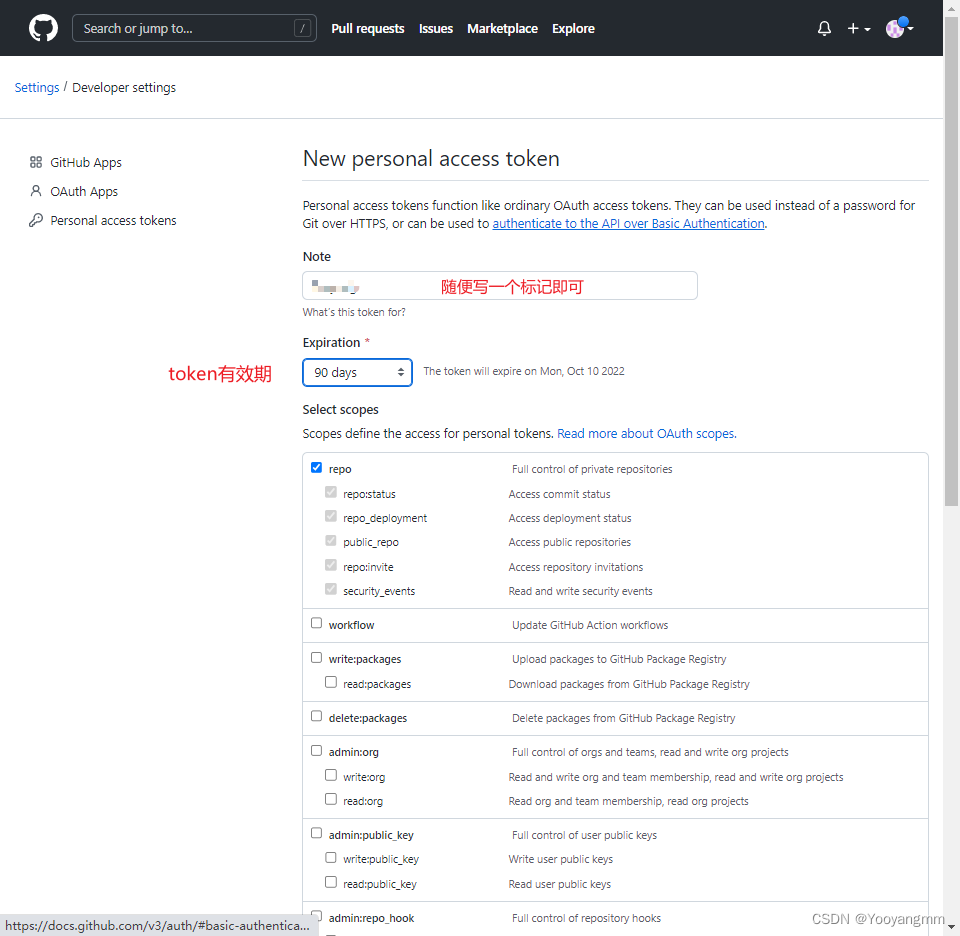Toggle the repo:invite checkbox
960x936 pixels.
331,565
